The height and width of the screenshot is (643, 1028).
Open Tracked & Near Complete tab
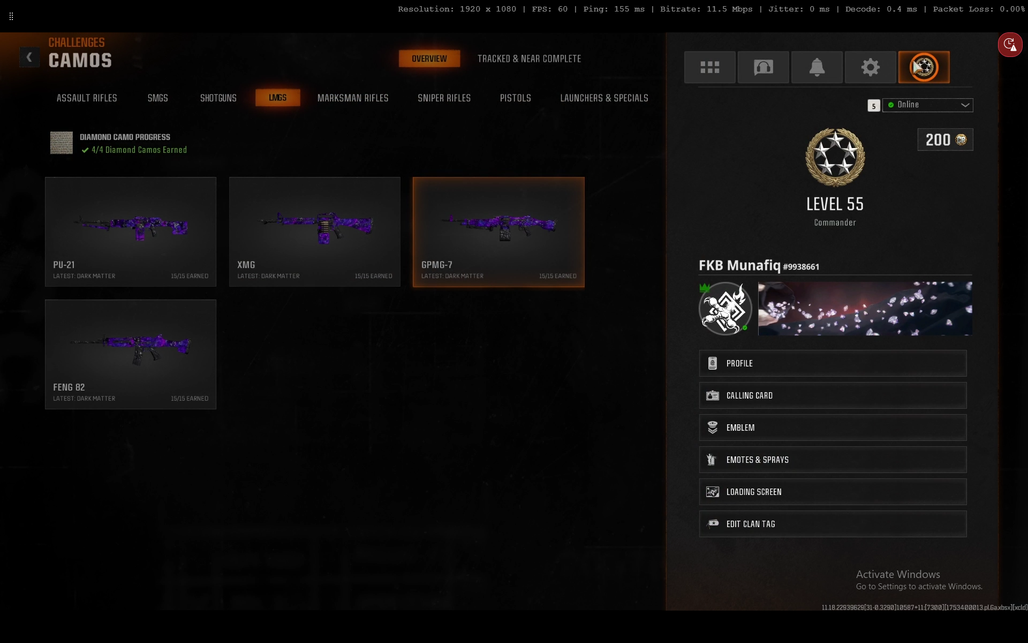(529, 58)
